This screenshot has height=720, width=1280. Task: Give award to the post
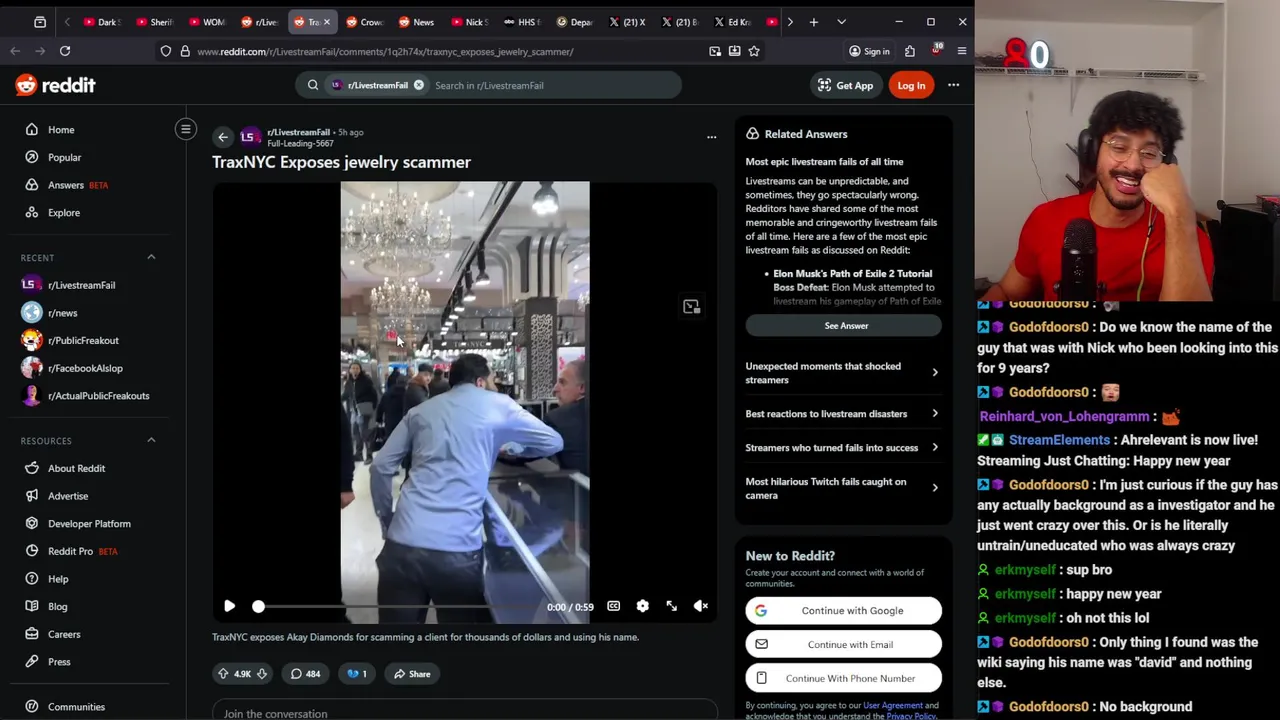pyautogui.click(x=357, y=674)
